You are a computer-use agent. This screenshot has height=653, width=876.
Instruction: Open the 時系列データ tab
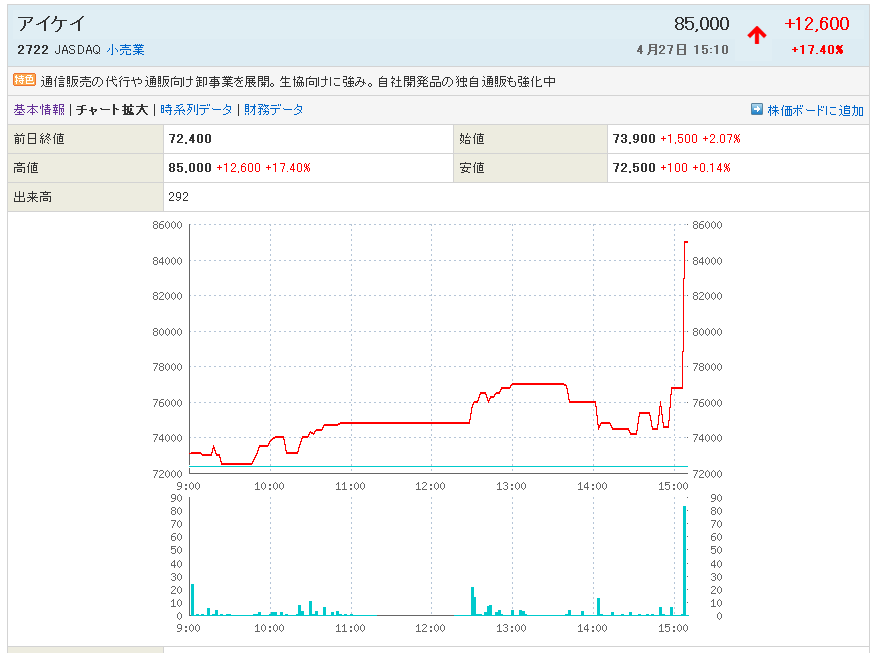coord(196,110)
